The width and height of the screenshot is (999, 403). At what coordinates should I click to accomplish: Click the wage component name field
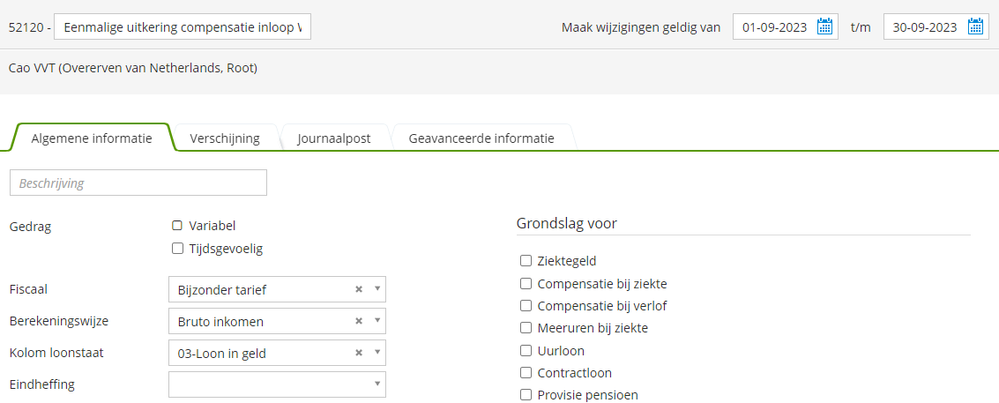click(182, 27)
